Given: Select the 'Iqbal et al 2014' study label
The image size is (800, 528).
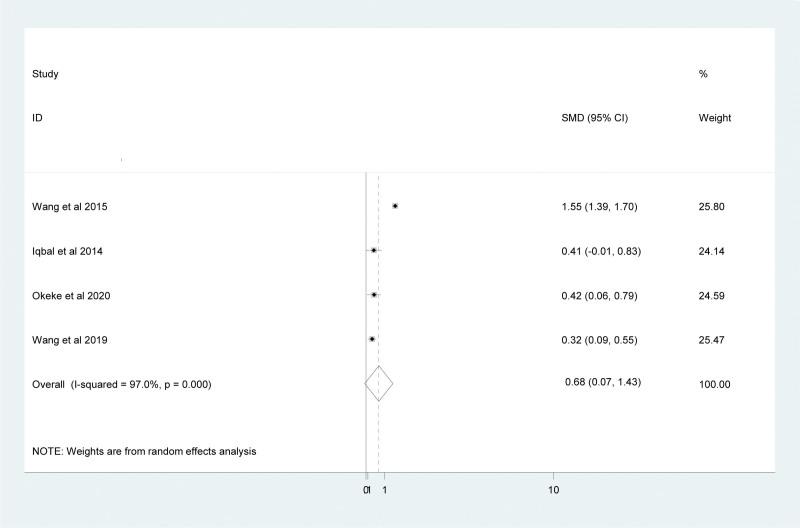Looking at the screenshot, I should click(67, 251).
